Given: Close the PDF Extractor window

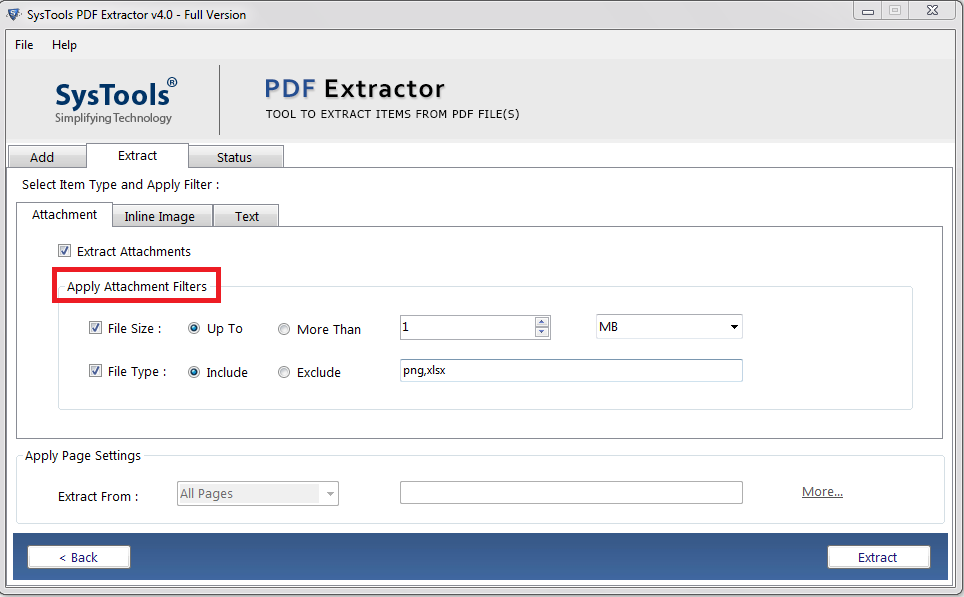Looking at the screenshot, I should click(933, 10).
